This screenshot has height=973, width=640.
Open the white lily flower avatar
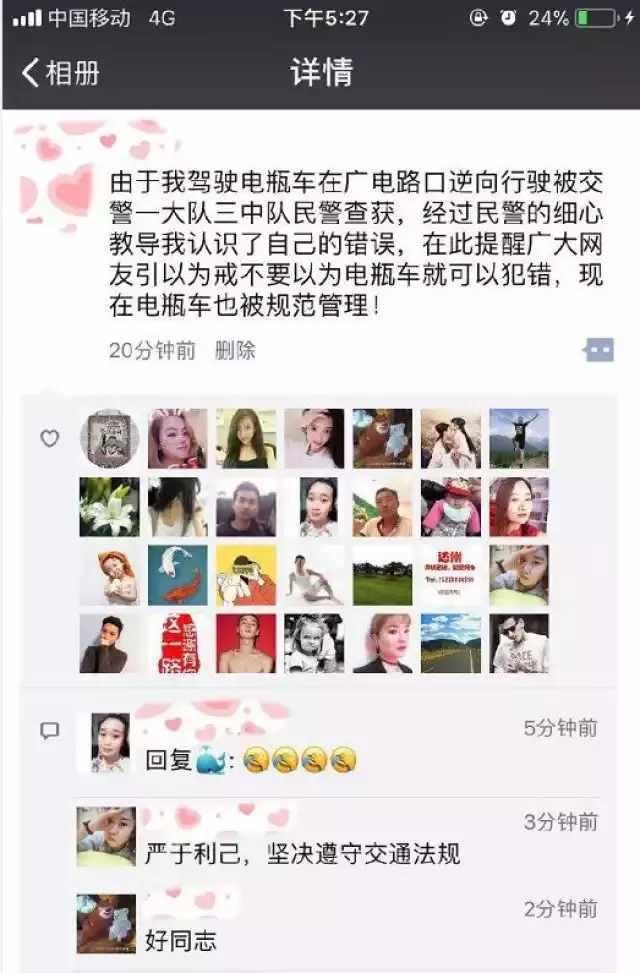[109, 507]
